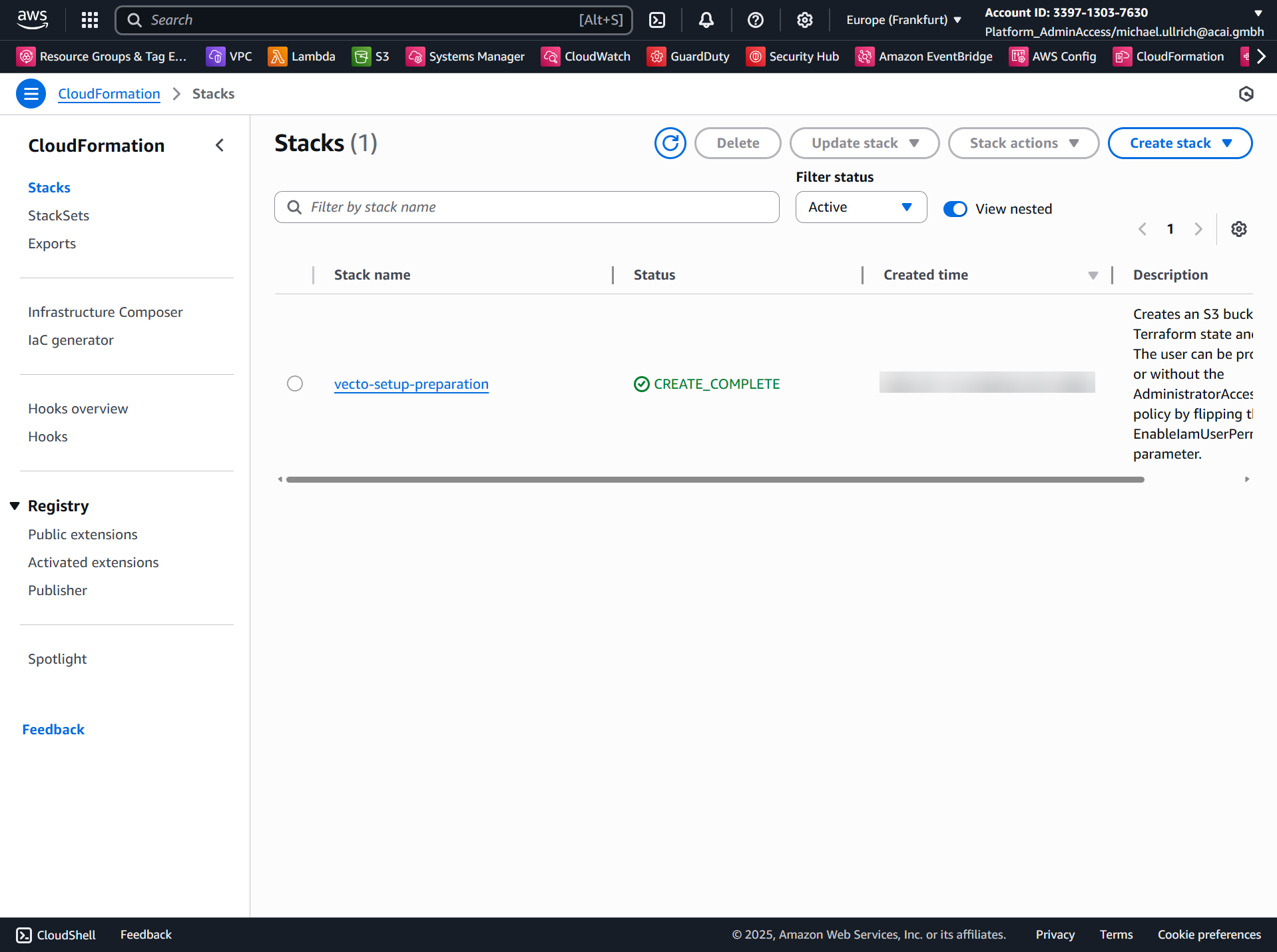This screenshot has width=1277, height=952.
Task: Open the AWS home logo
Action: point(33,19)
